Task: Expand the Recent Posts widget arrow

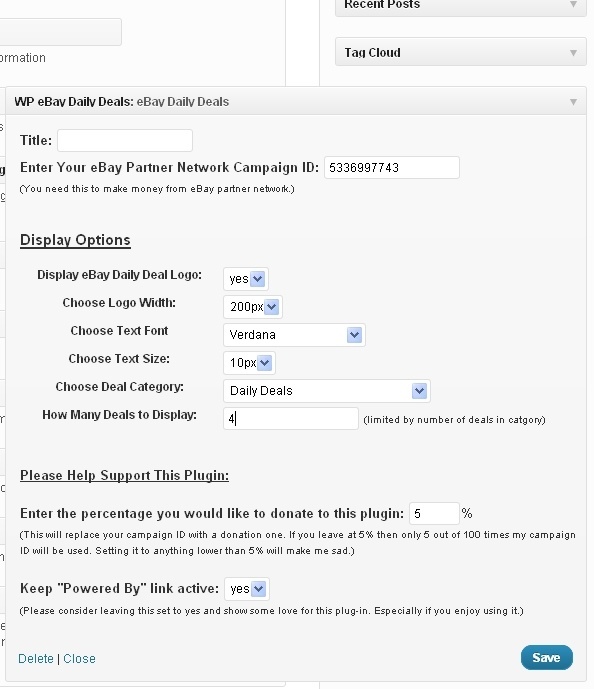Action: coord(573,4)
